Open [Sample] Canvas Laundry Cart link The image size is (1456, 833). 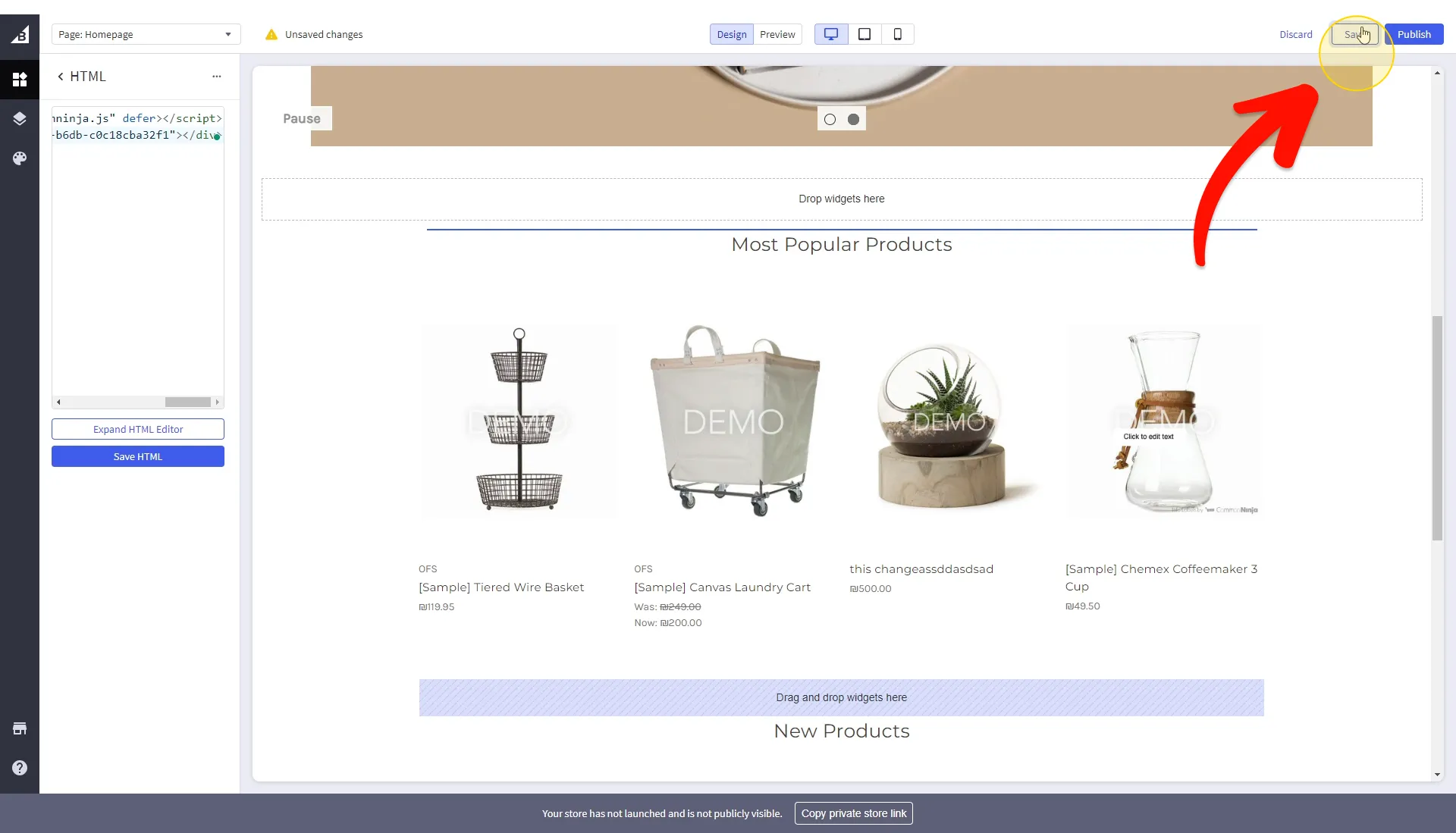click(722, 587)
